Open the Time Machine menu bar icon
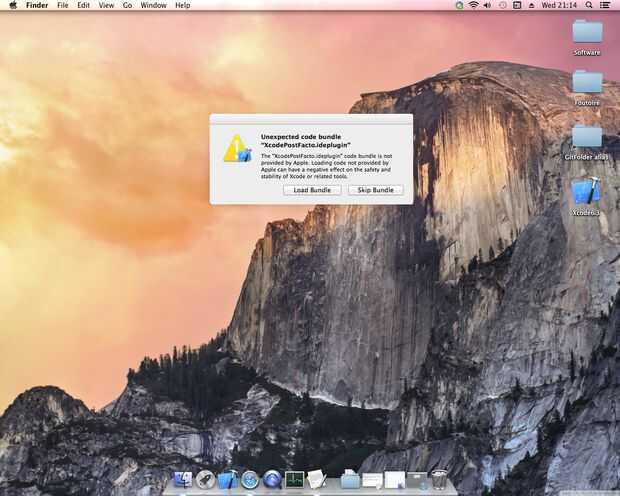620x496 pixels. (503, 5)
